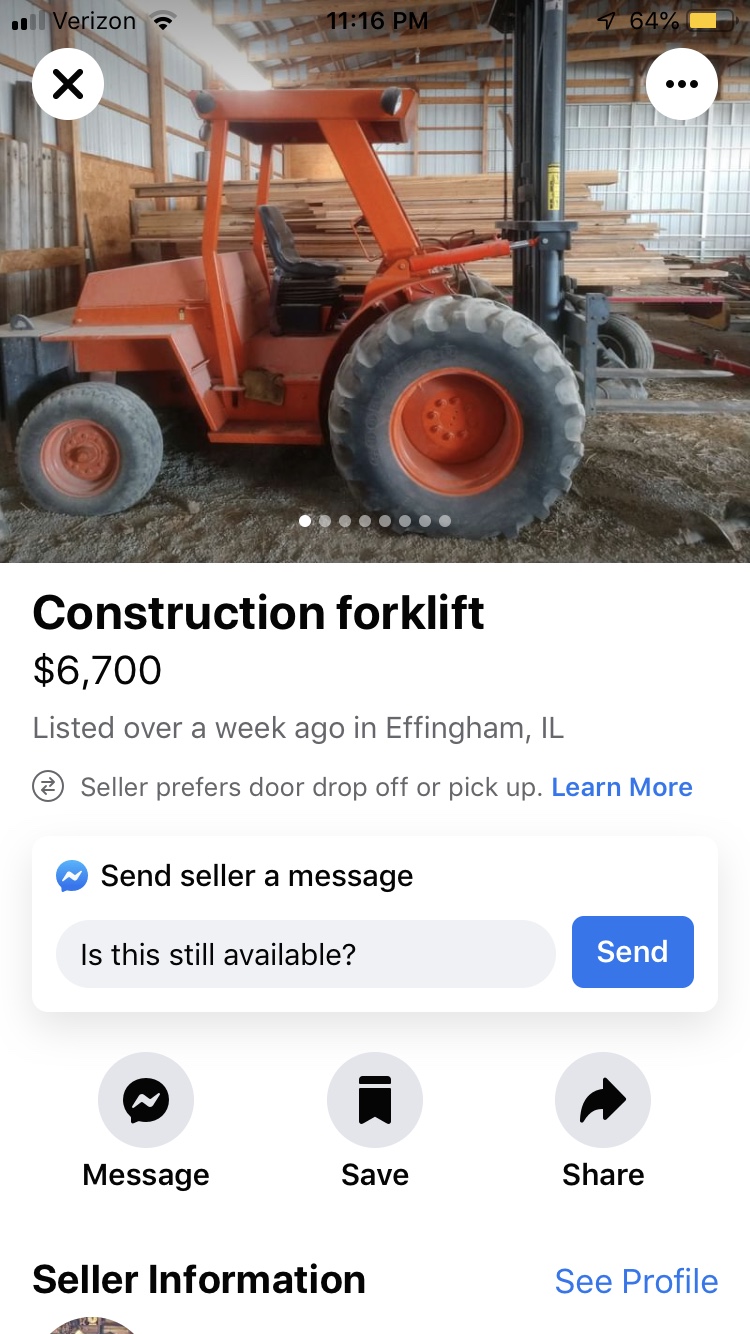Screen dimensions: 750x1334
Task: Tap the drop off or pick up swap icon
Action: [x=47, y=787]
